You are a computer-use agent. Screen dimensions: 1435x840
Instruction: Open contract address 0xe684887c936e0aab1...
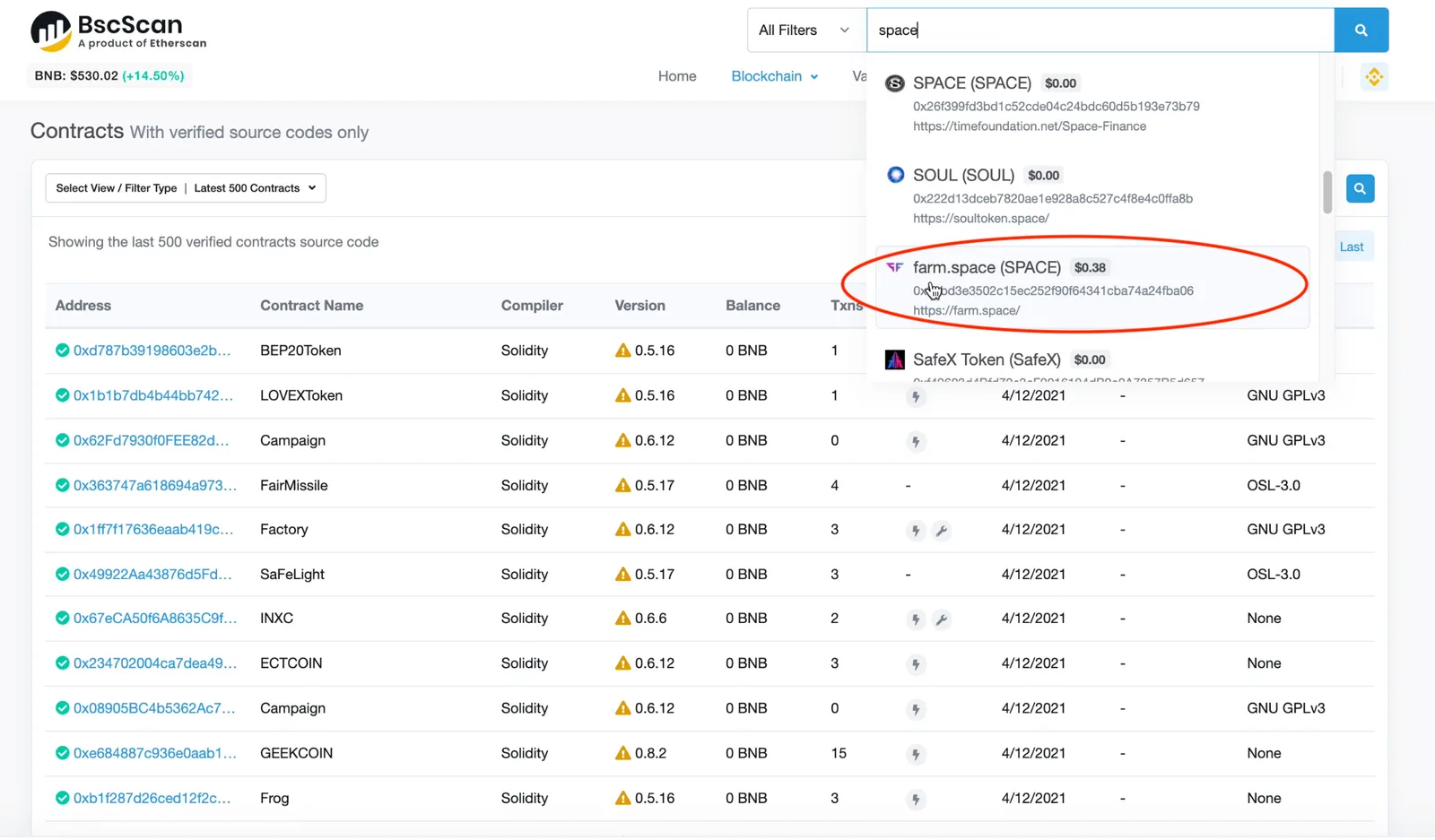click(x=155, y=753)
